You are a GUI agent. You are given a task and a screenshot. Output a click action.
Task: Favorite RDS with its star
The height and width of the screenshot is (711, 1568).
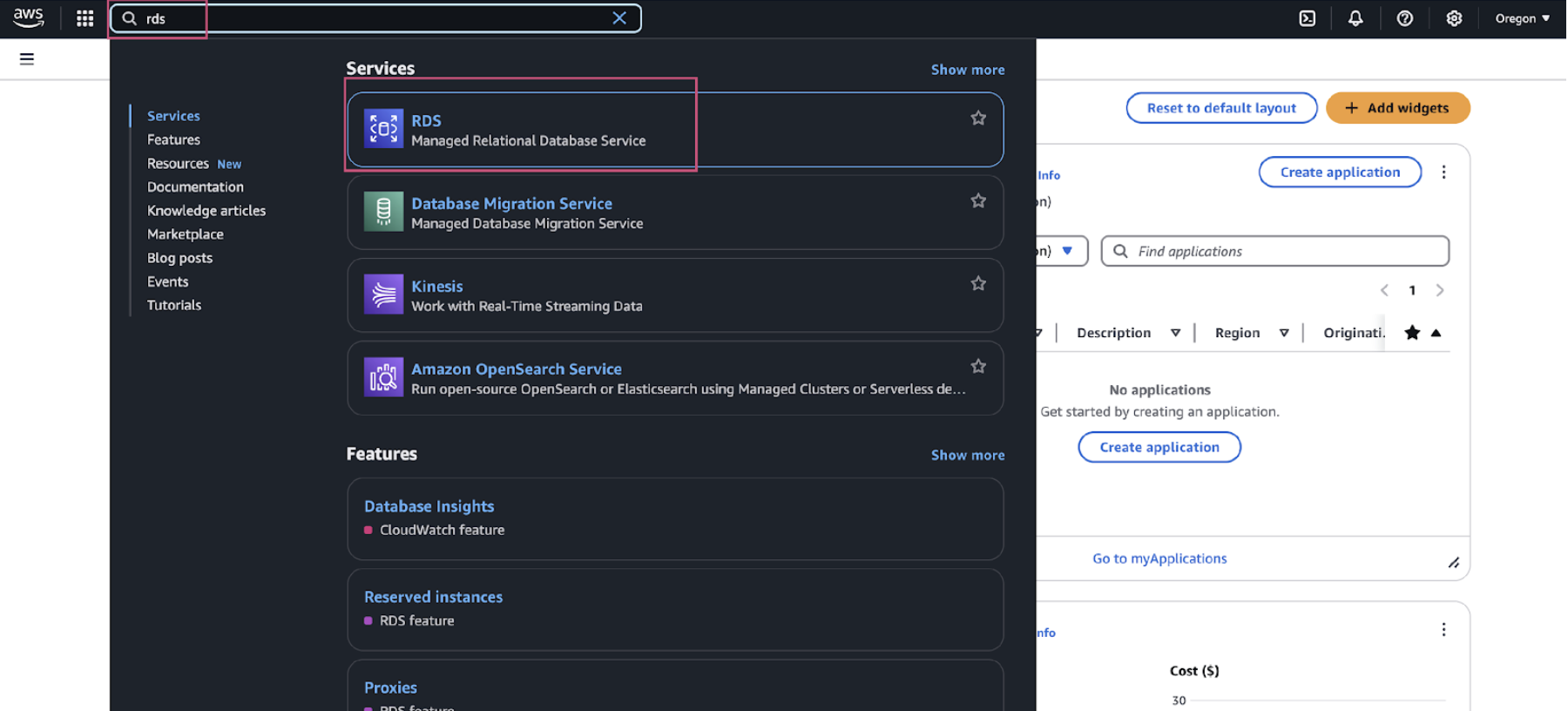978,118
